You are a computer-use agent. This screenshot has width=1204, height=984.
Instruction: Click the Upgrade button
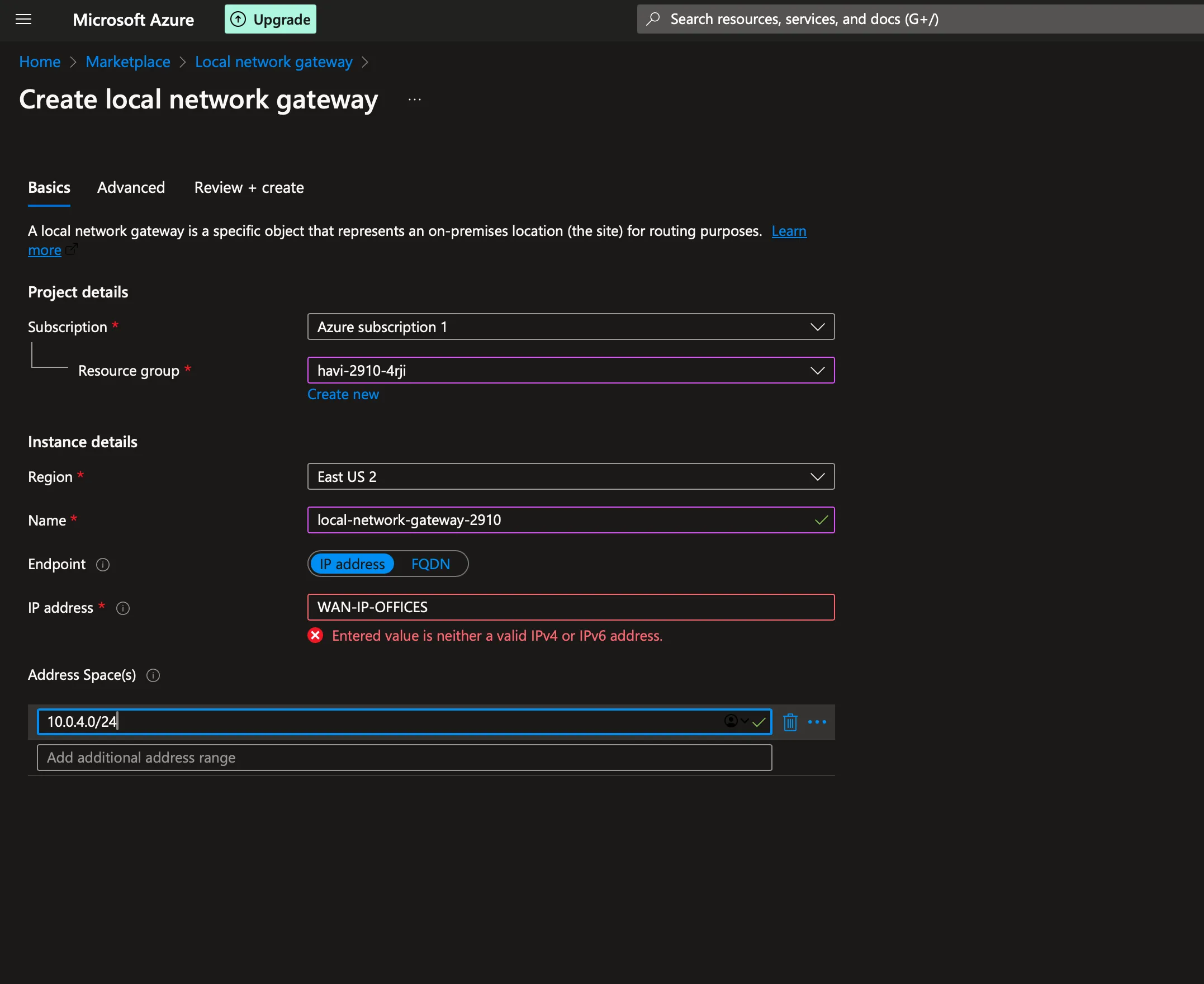point(271,19)
